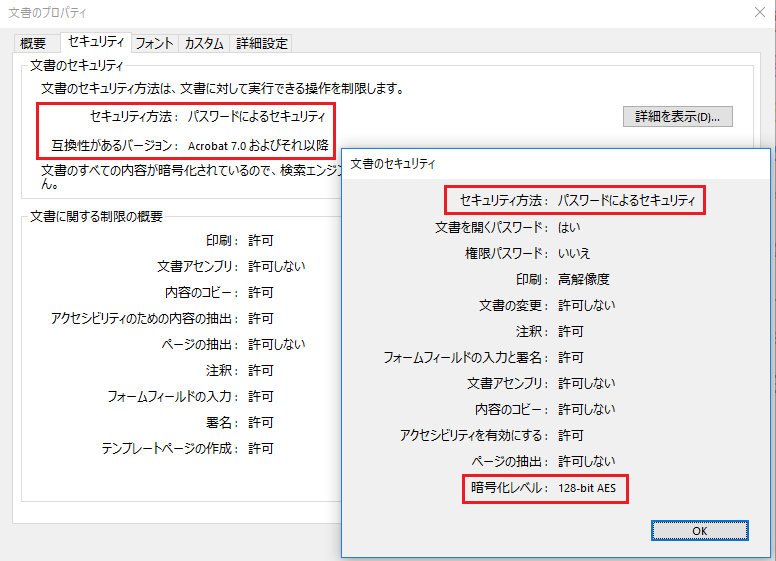Confirm with the OK button

[699, 531]
